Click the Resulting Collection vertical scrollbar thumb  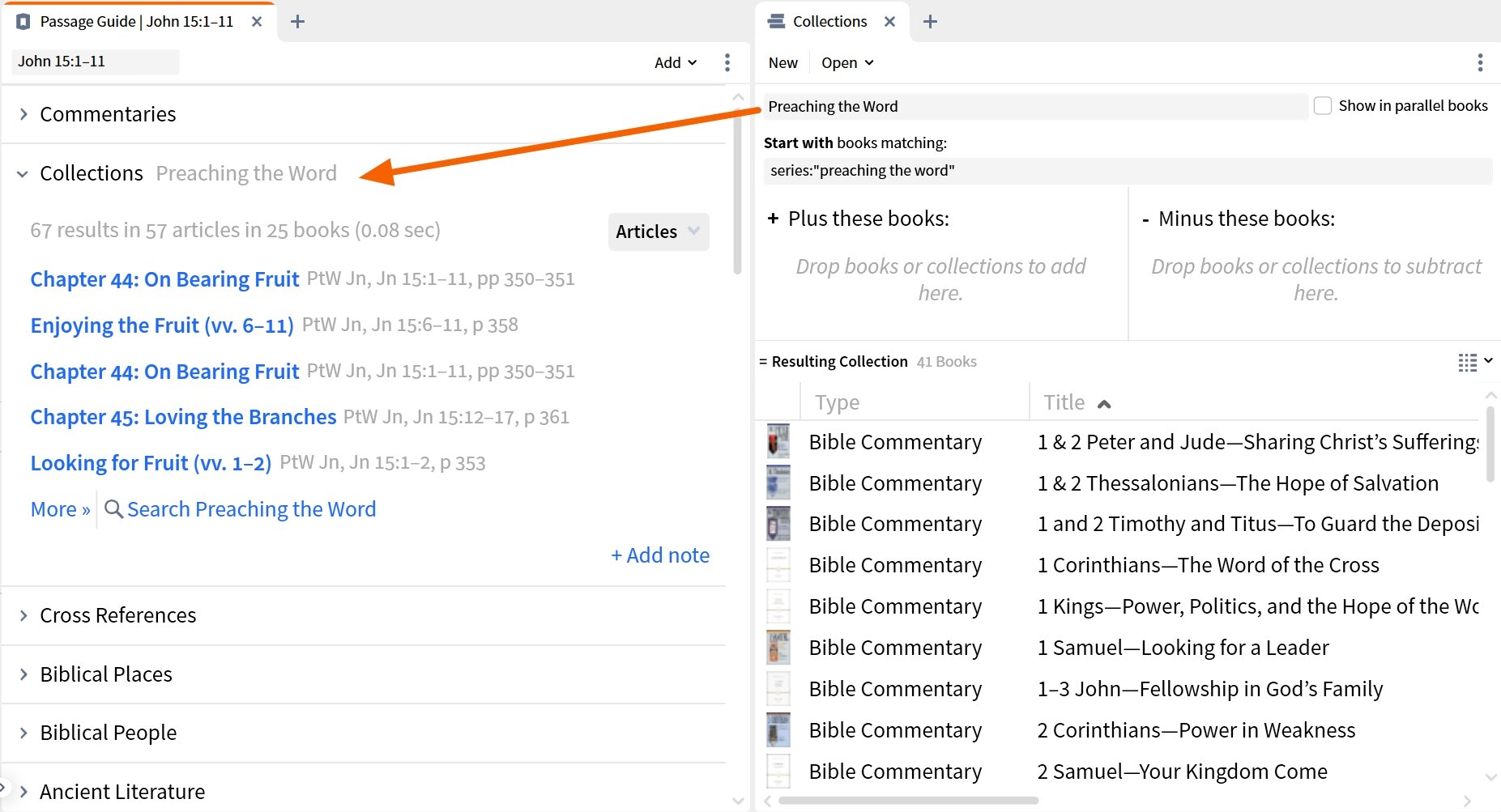pos(1490,444)
